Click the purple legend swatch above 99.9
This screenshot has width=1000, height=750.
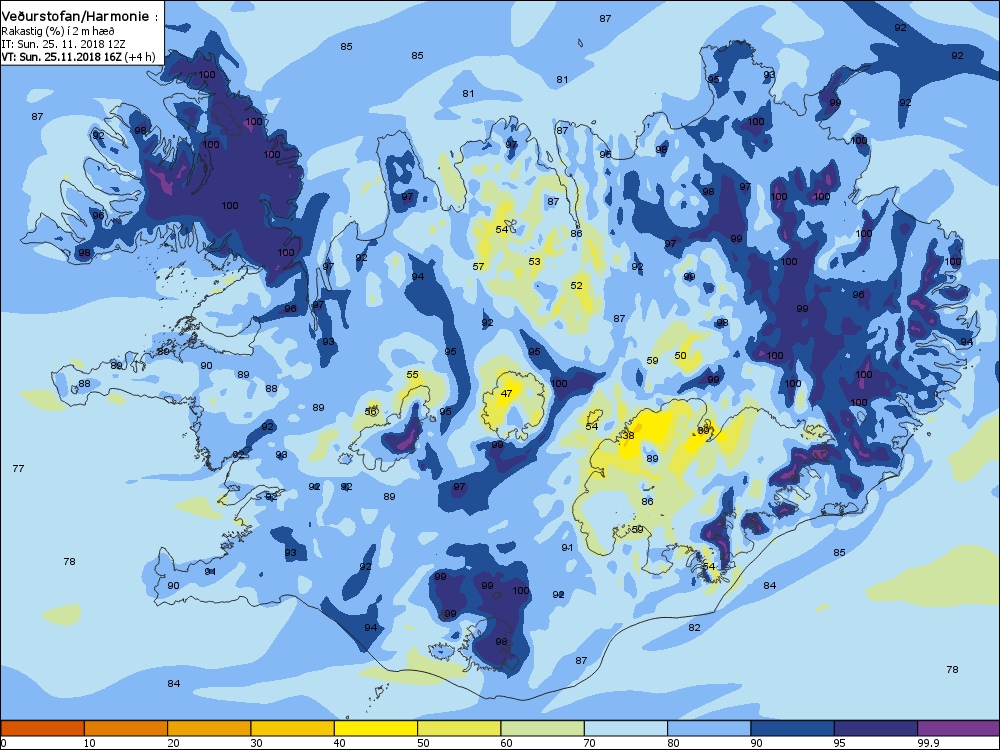coord(959,728)
